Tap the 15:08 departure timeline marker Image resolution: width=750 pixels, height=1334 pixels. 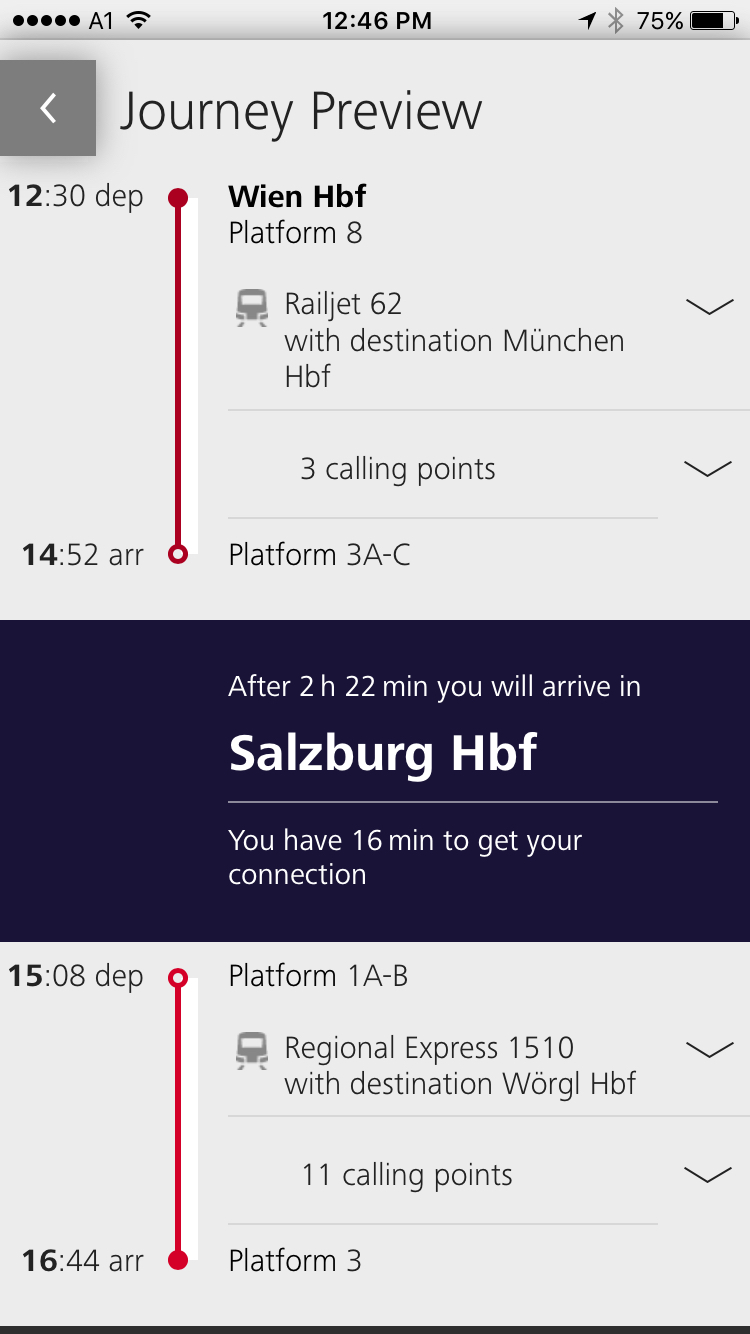tap(178, 977)
